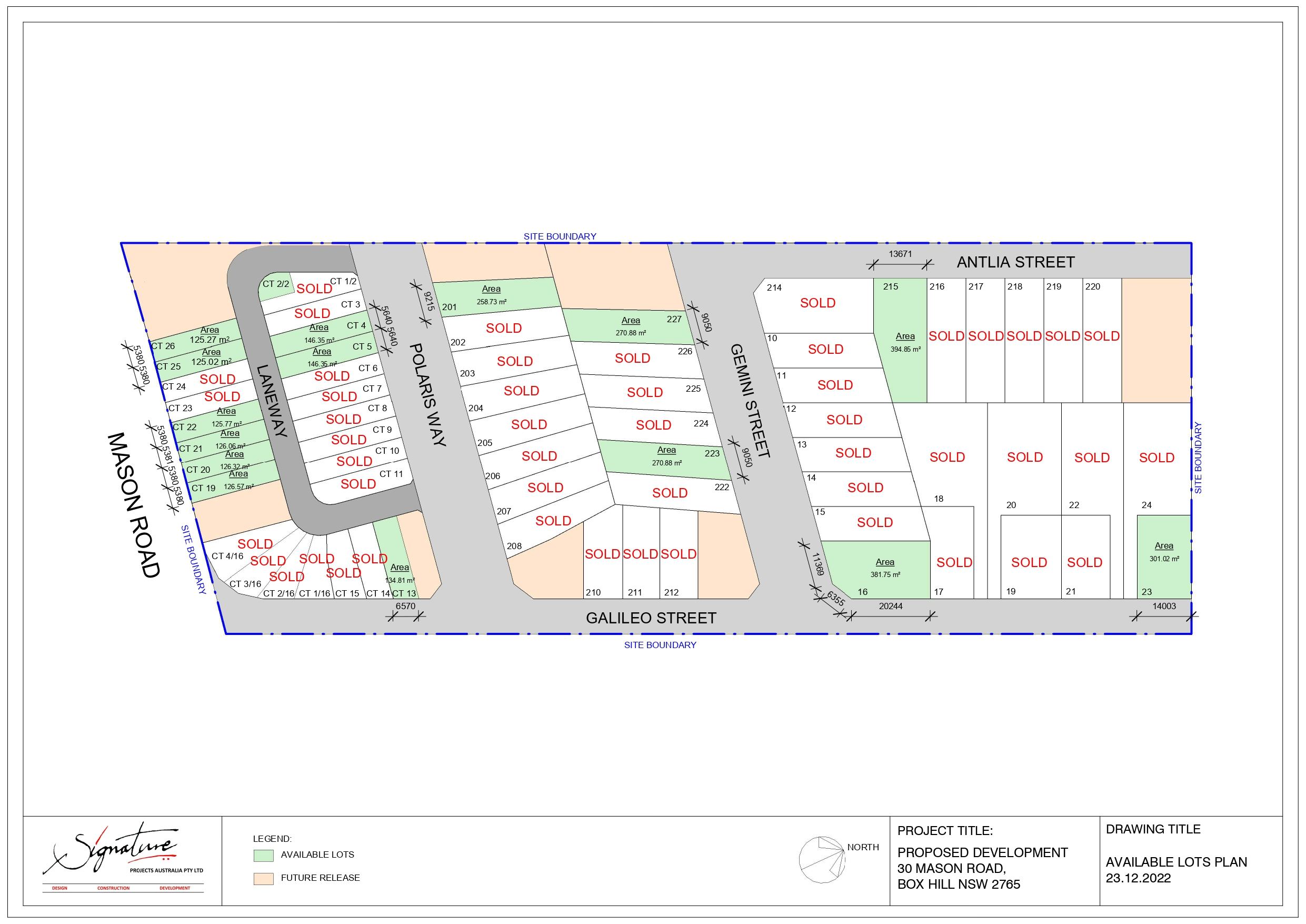Click the SOLD label on lot 214
This screenshot has width=1306, height=924.
click(x=818, y=303)
